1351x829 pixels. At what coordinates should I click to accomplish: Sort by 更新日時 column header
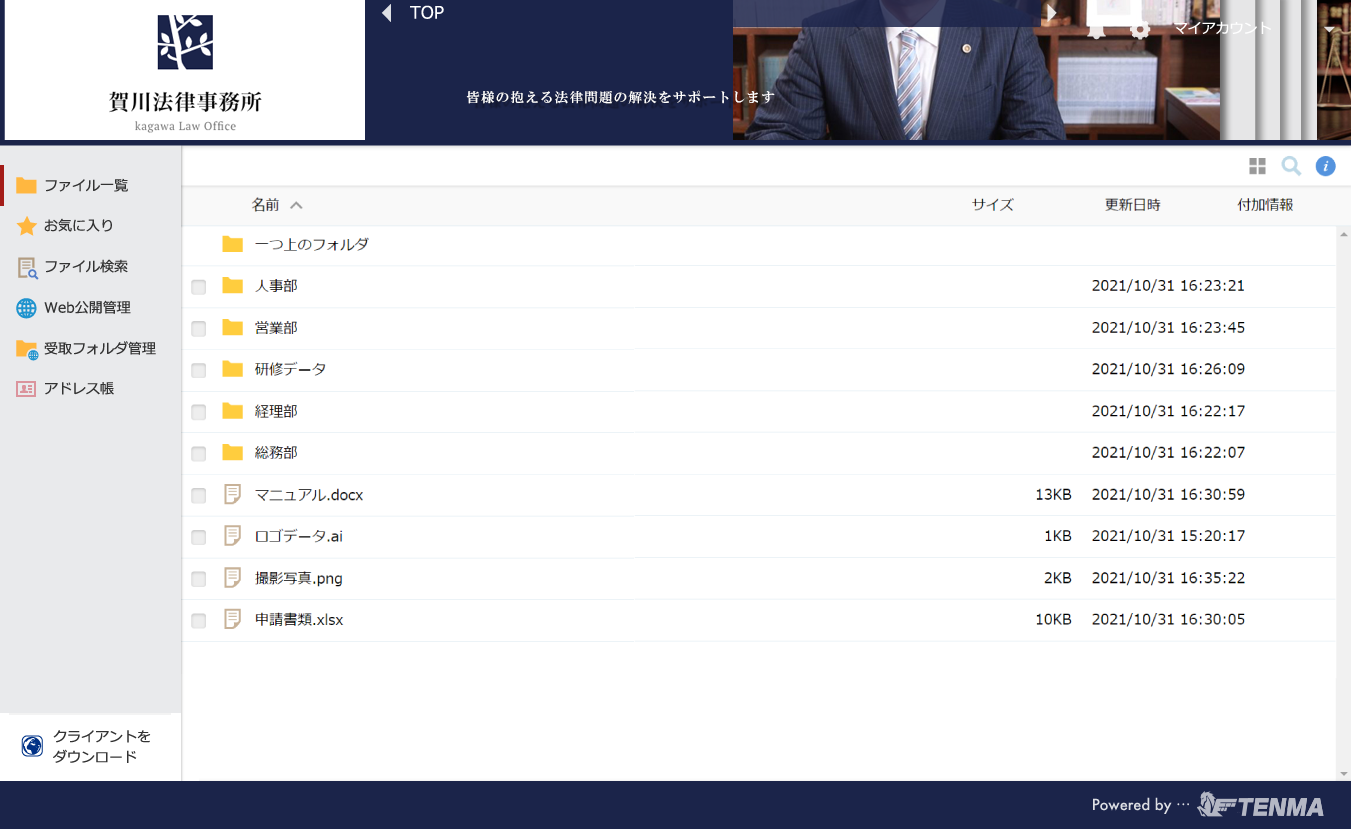pyautogui.click(x=1132, y=205)
